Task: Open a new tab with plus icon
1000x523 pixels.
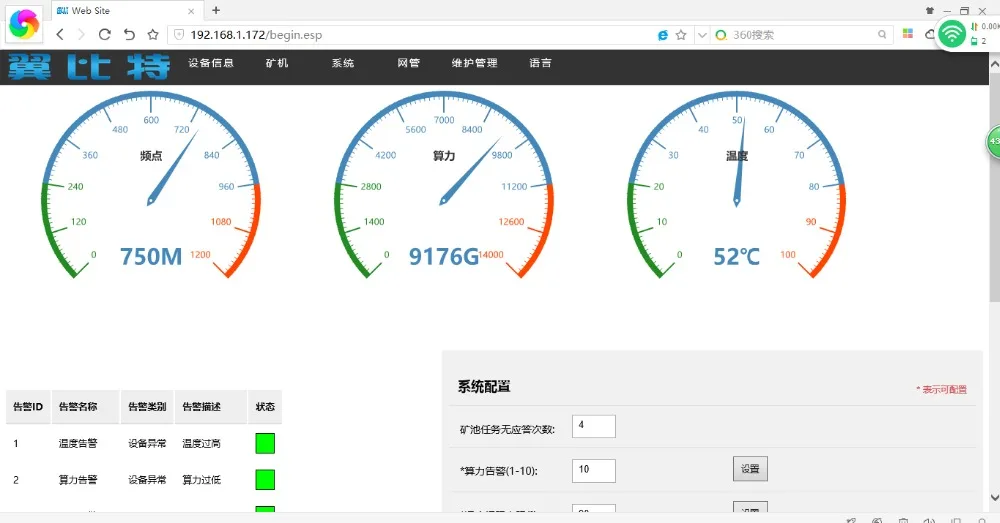Action: click(216, 10)
